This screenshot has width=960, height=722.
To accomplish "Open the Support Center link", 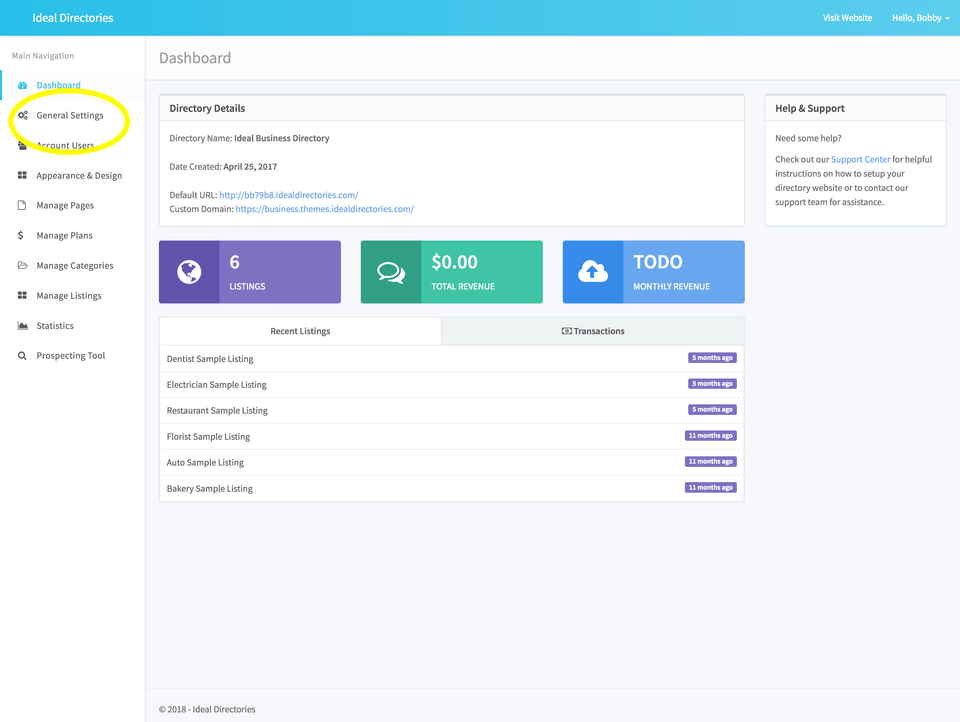I will click(x=860, y=160).
